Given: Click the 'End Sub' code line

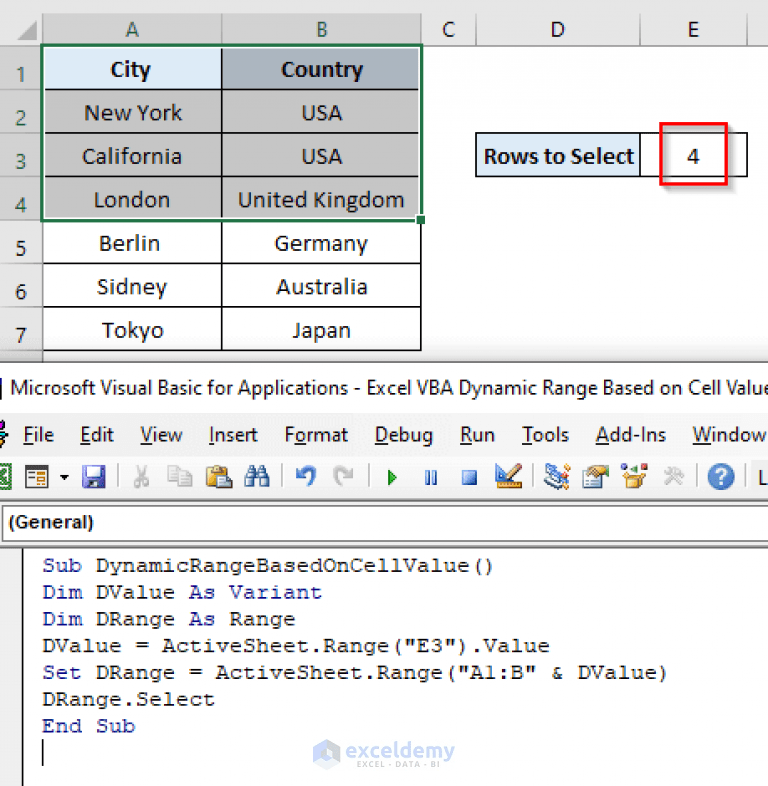Looking at the screenshot, I should click(x=89, y=726).
